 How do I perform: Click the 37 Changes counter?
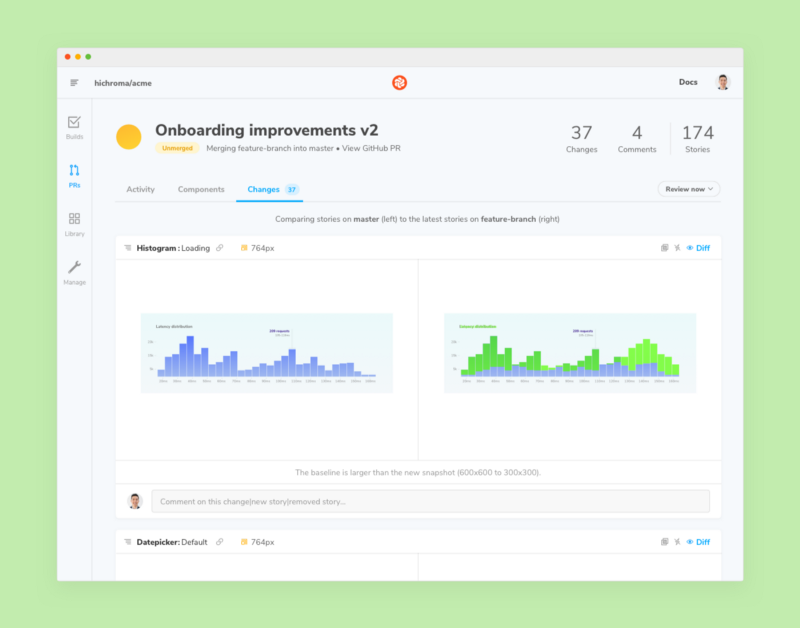tap(582, 139)
